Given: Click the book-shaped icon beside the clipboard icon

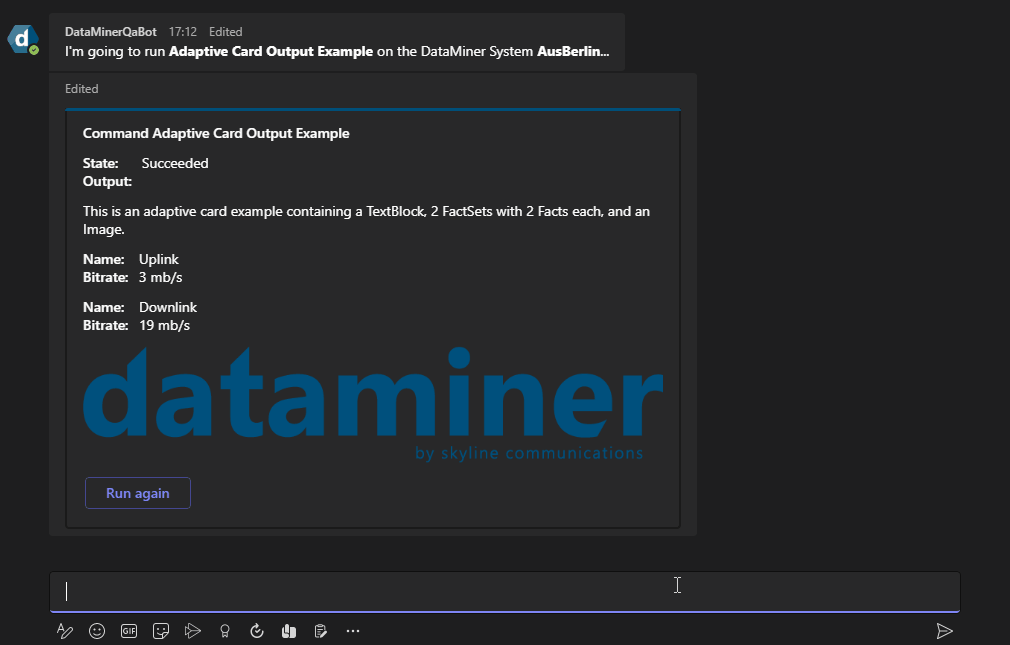Looking at the screenshot, I should (289, 631).
